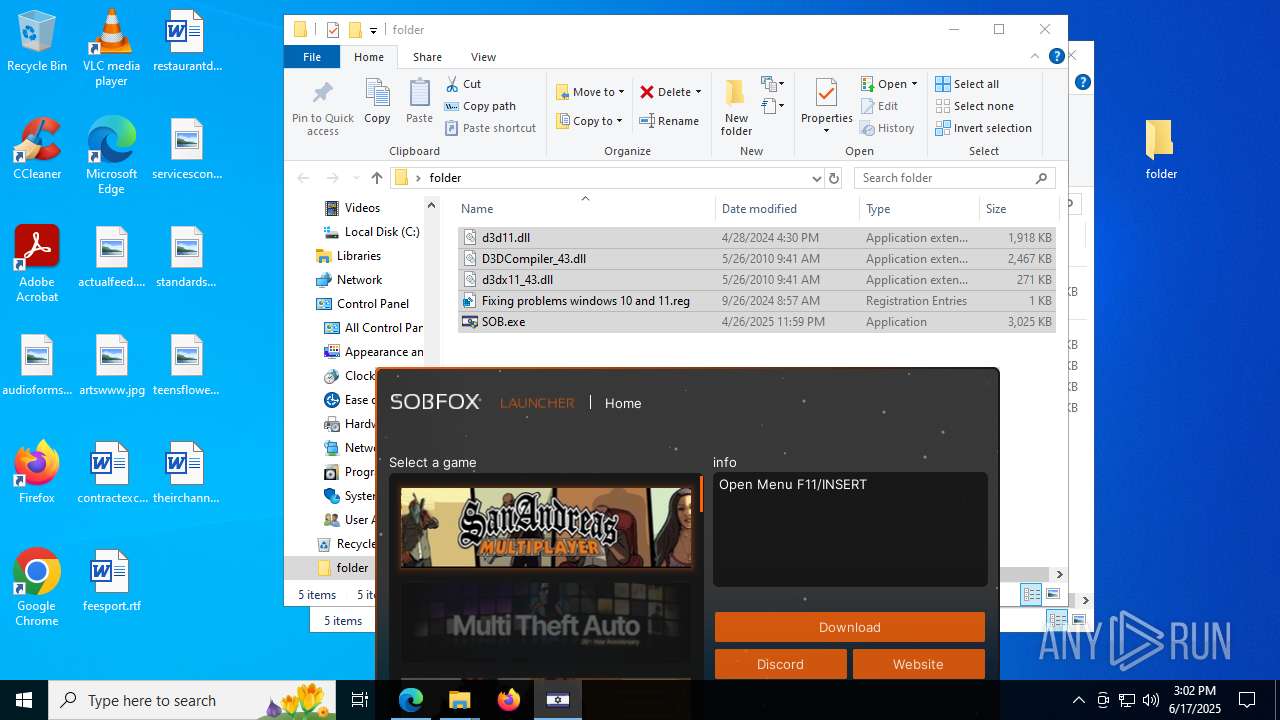This screenshot has height=720, width=1280.
Task: Click Pin to Quick access icon
Action: tap(322, 108)
